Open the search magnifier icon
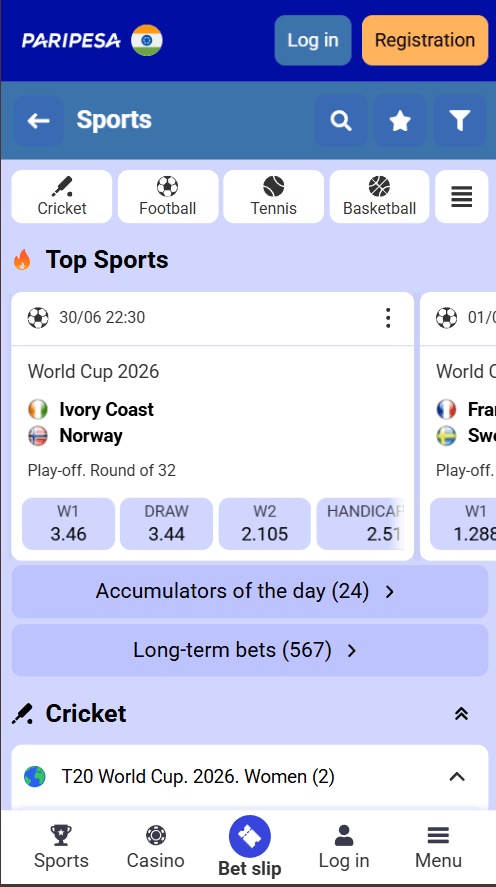This screenshot has width=496, height=887. coord(341,120)
